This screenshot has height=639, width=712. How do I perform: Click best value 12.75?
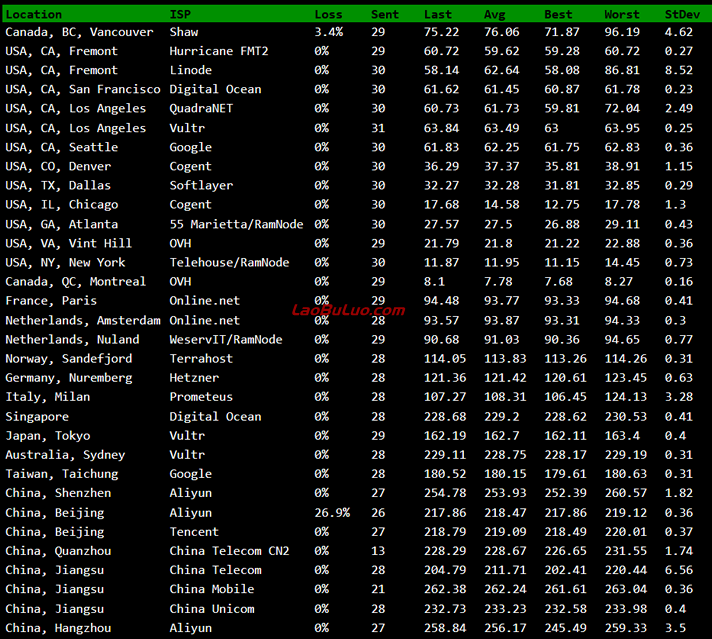562,205
